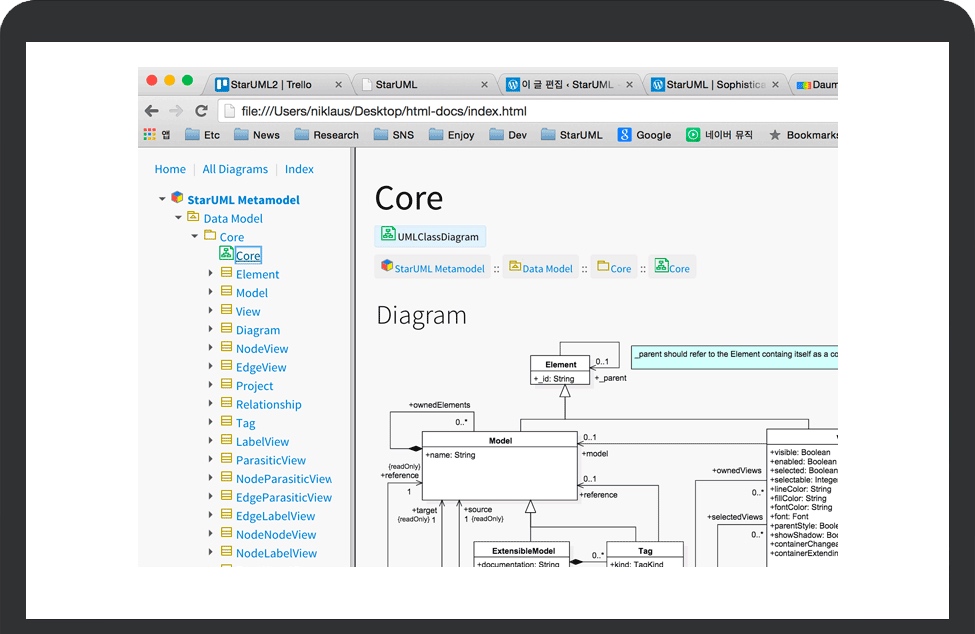The height and width of the screenshot is (634, 975).
Task: Open the All Diagrams link
Action: tap(235, 169)
